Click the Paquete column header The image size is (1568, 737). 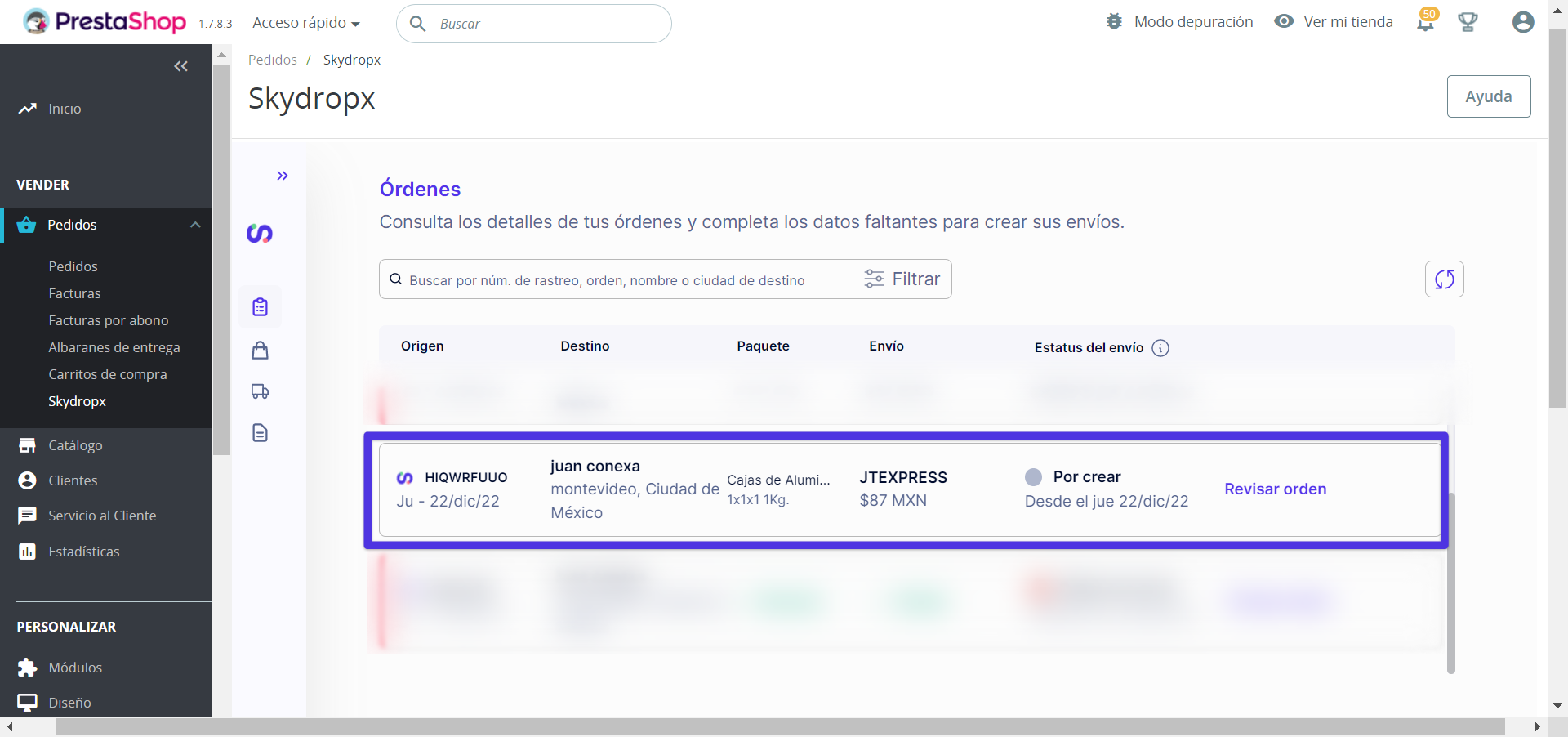tap(764, 346)
